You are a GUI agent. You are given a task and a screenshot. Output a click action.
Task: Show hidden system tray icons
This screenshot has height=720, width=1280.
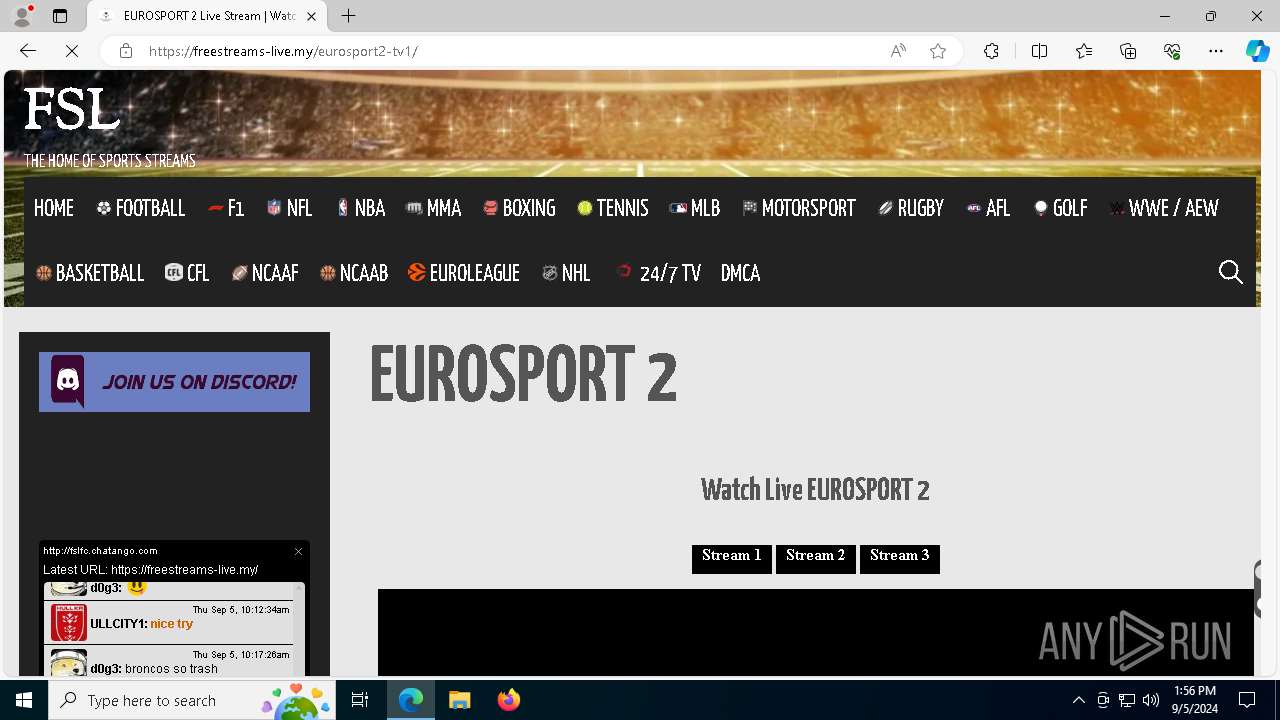point(1078,700)
